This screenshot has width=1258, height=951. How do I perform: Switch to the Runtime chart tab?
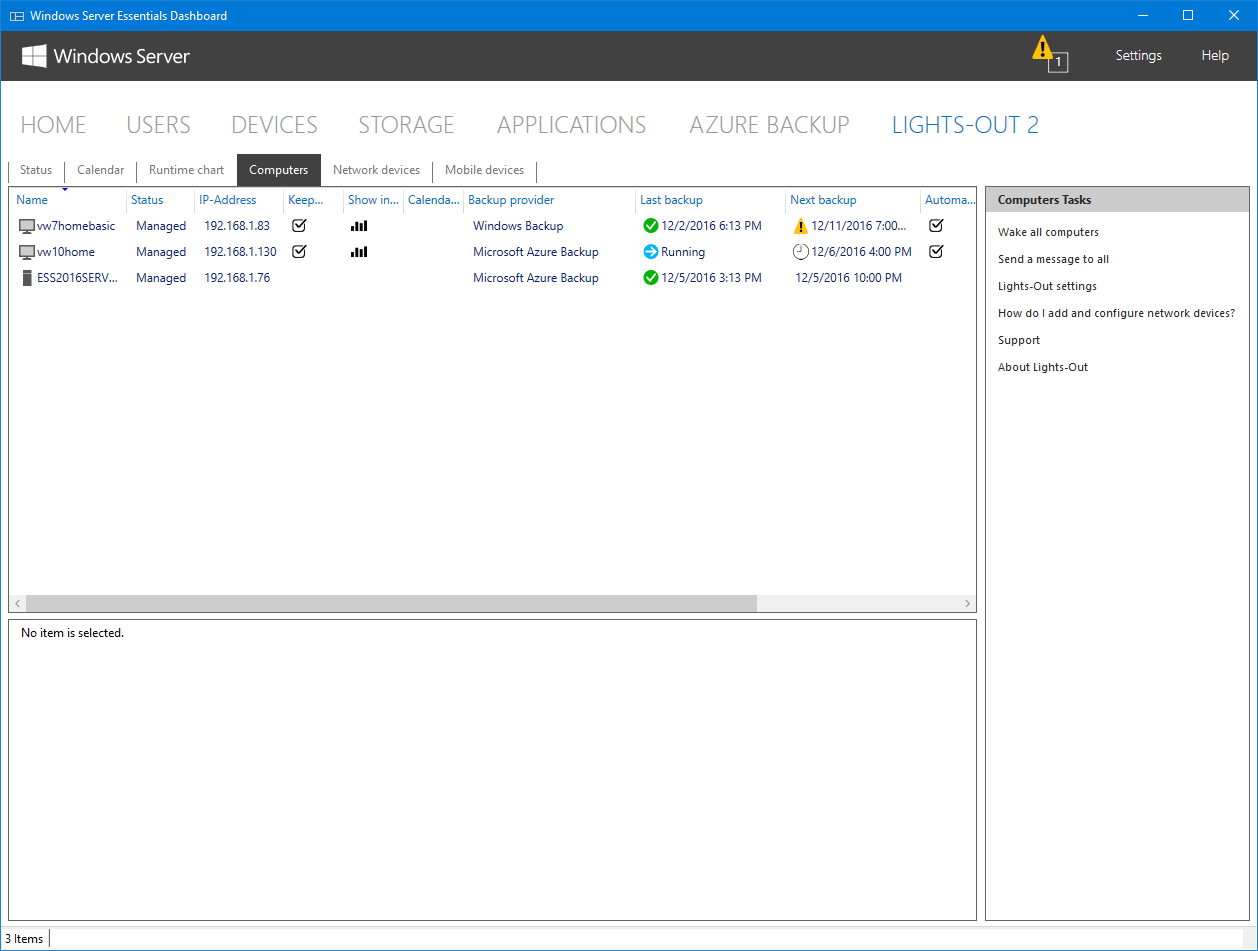(187, 170)
